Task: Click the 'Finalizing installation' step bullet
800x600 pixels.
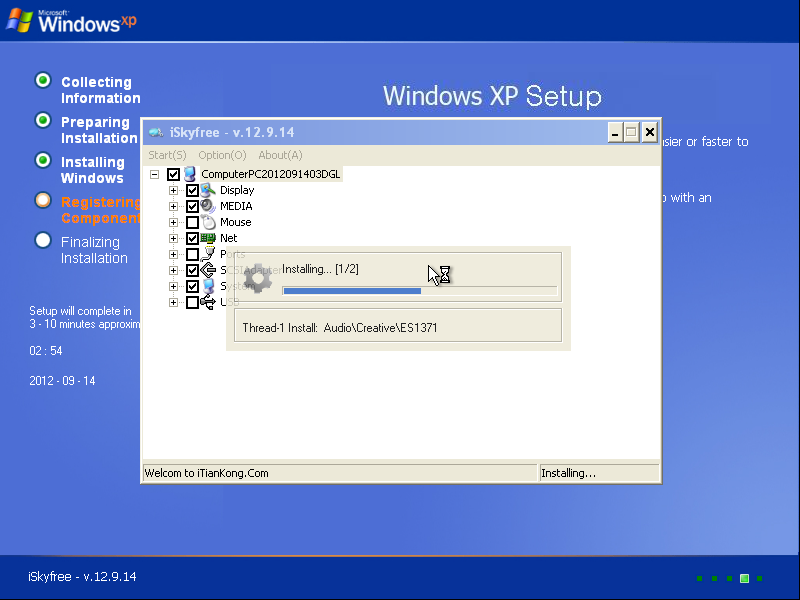Action: coord(43,240)
